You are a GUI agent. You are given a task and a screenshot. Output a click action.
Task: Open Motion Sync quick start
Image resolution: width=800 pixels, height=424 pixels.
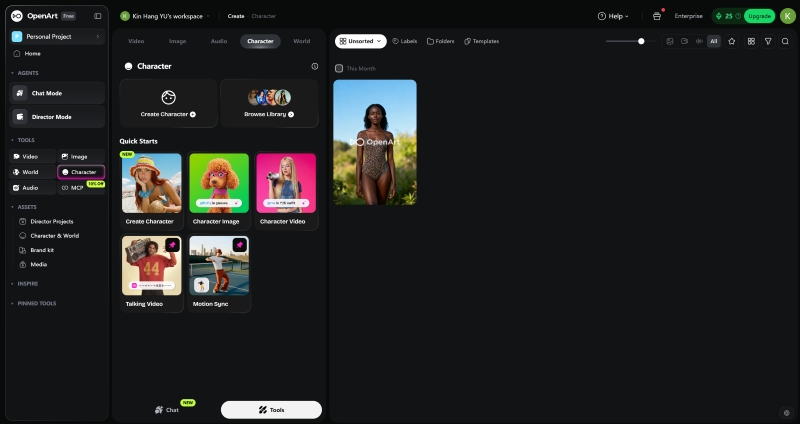[219, 273]
